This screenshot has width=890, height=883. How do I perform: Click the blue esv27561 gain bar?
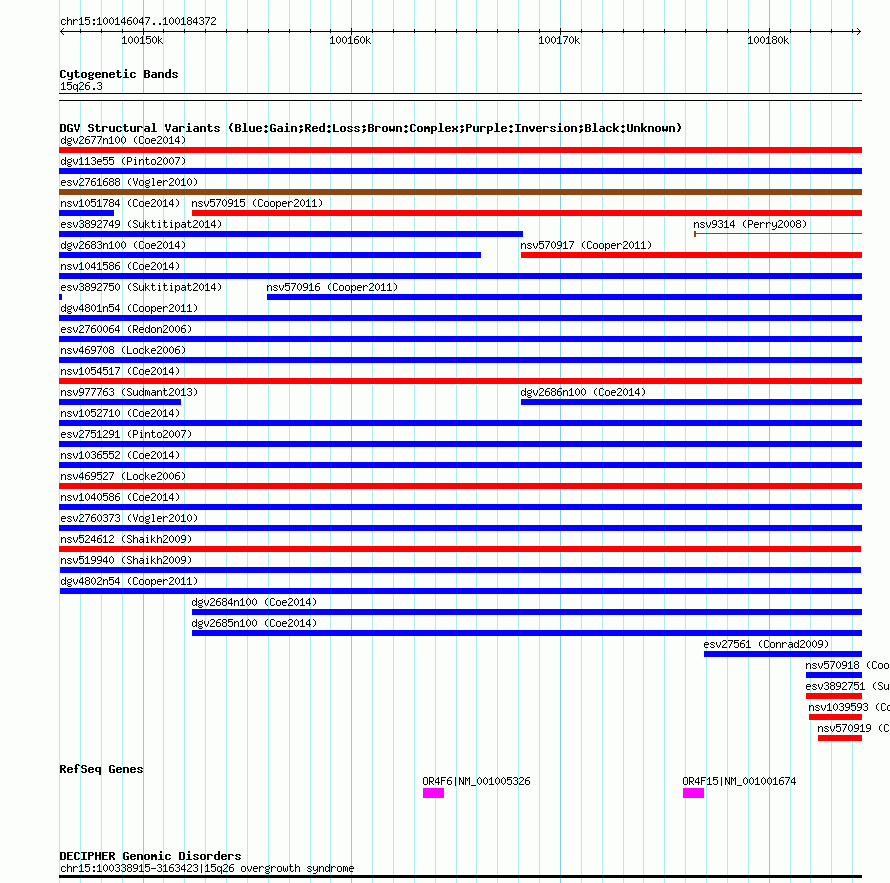pos(783,654)
